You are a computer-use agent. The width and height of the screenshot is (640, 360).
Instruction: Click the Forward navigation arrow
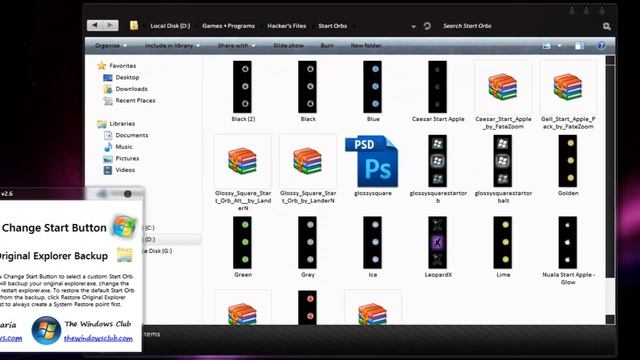click(x=111, y=25)
